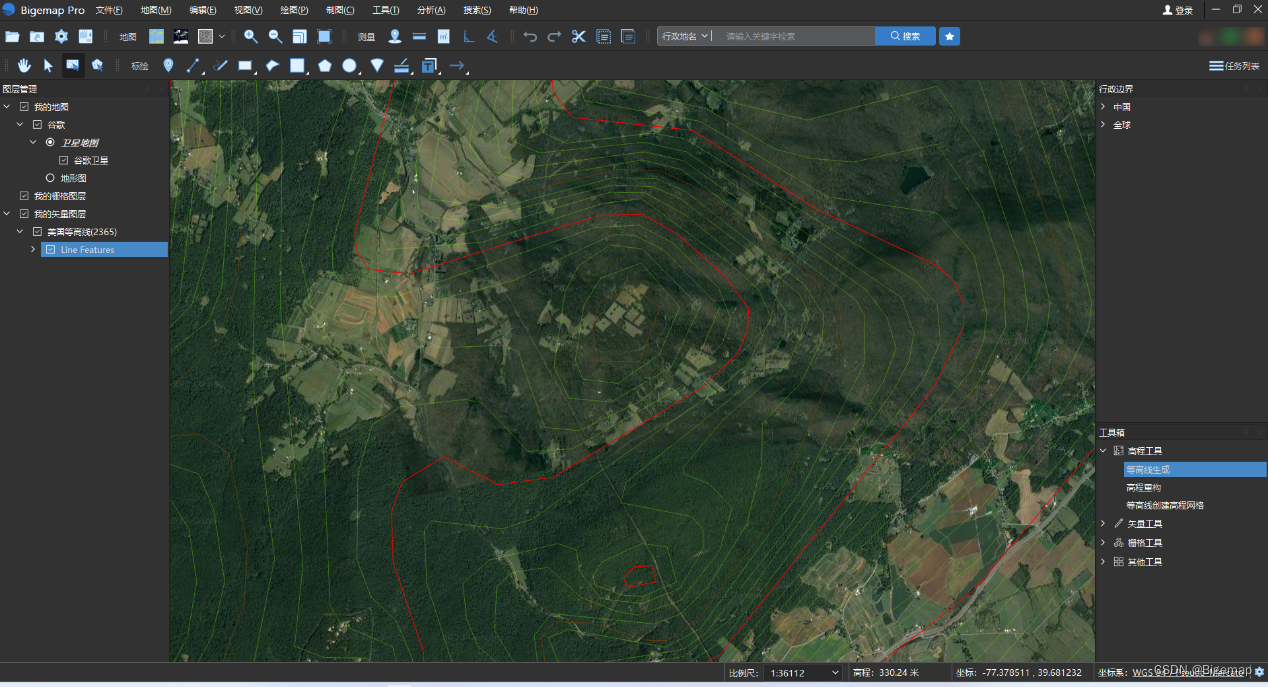The width and height of the screenshot is (1268, 687).
Task: Click the star favorites button
Action: click(949, 36)
